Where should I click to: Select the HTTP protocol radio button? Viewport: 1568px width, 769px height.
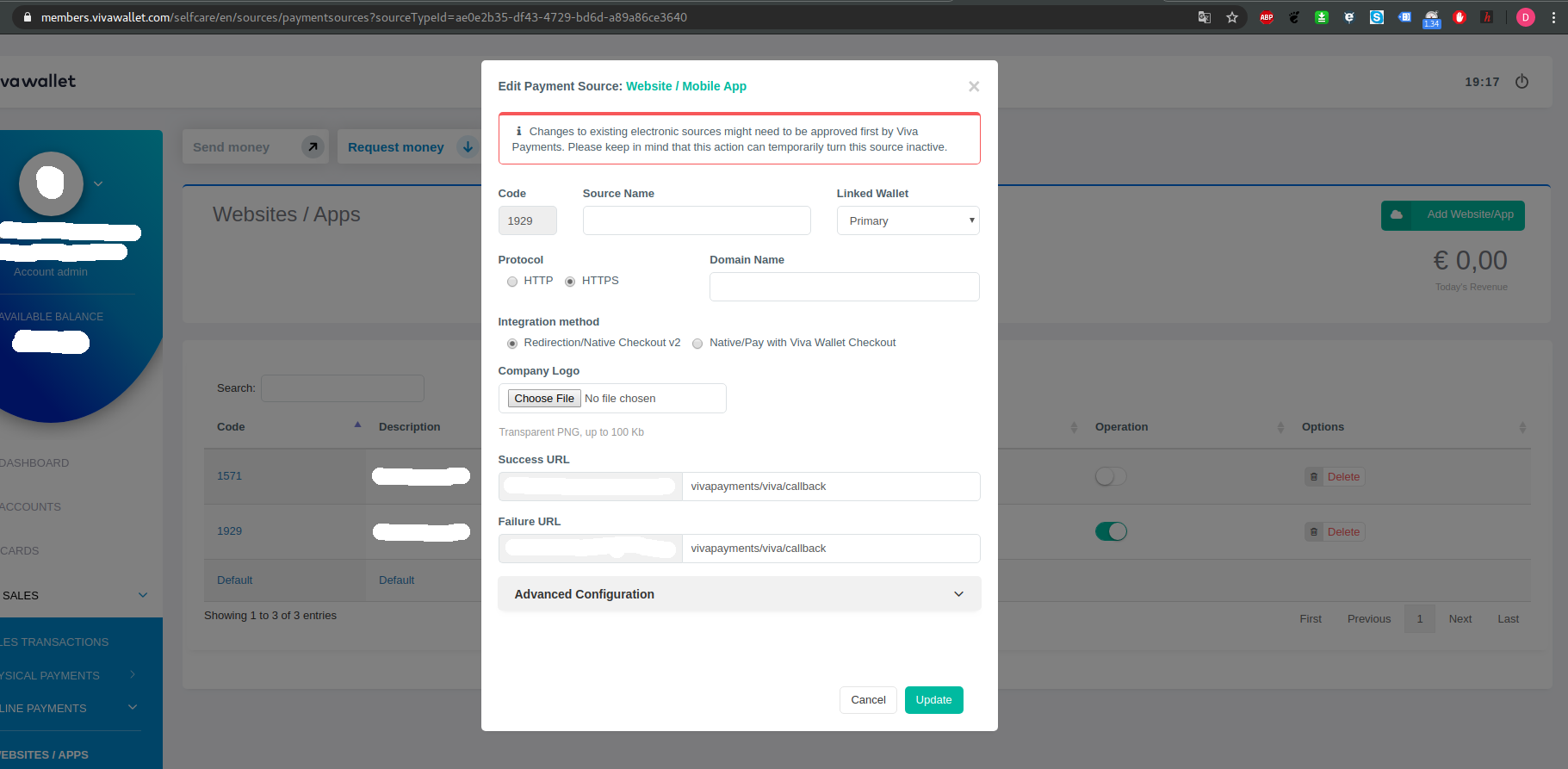(x=512, y=282)
